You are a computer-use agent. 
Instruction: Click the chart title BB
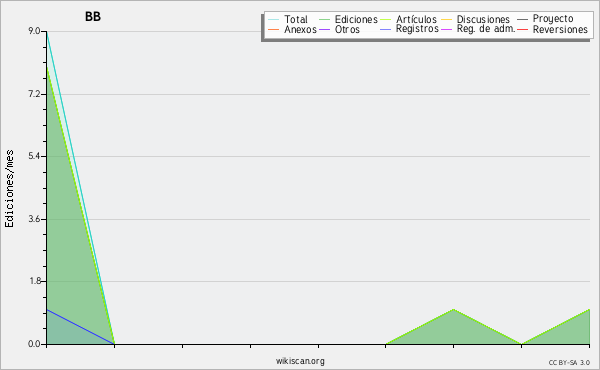click(x=93, y=16)
